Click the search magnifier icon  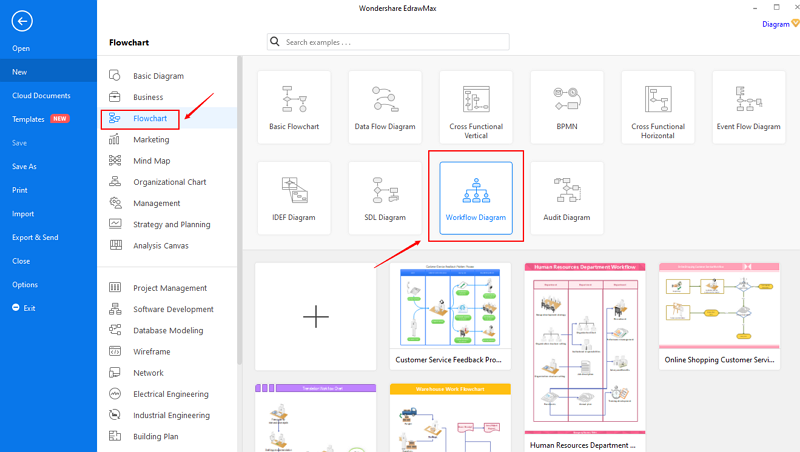(274, 42)
